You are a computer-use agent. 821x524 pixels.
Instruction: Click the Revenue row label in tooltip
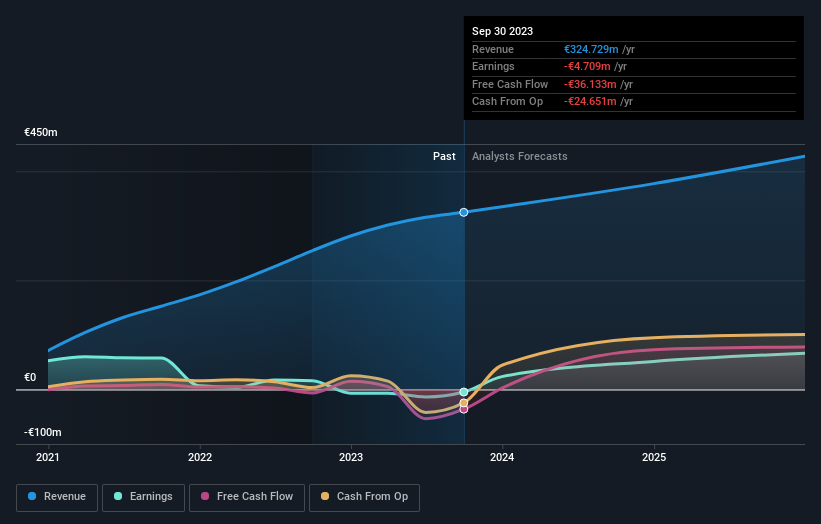click(x=493, y=49)
